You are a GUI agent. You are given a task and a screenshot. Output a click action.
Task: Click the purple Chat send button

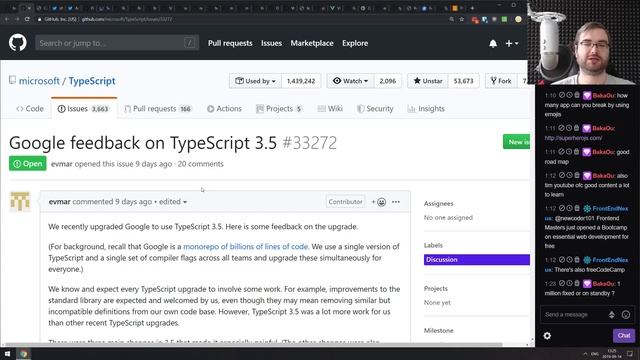pyautogui.click(x=624, y=336)
